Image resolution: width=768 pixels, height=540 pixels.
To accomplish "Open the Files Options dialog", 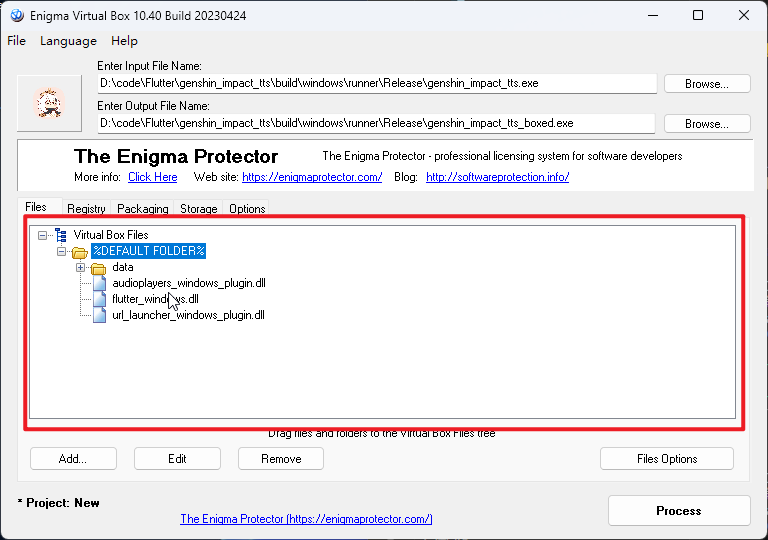I will (666, 459).
